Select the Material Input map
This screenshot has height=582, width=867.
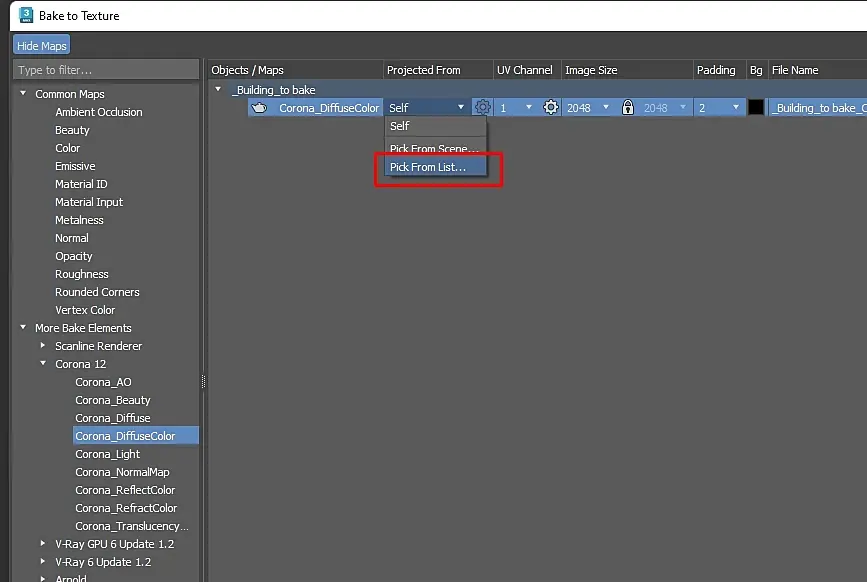[89, 202]
